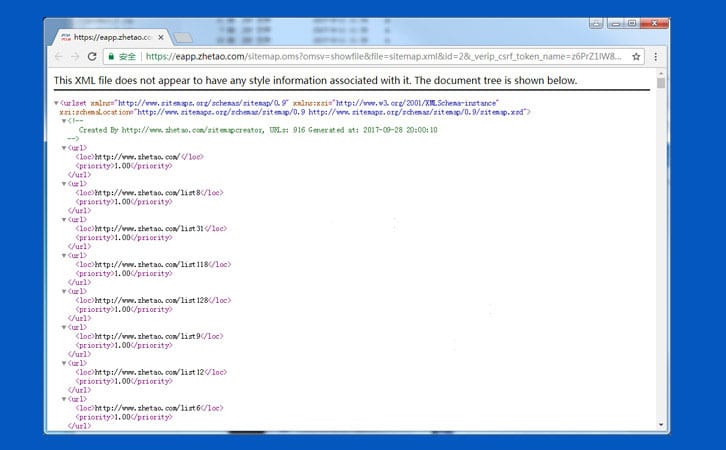Collapse url node containing list8
Screen dimensions: 726x450
pyautogui.click(x=64, y=184)
